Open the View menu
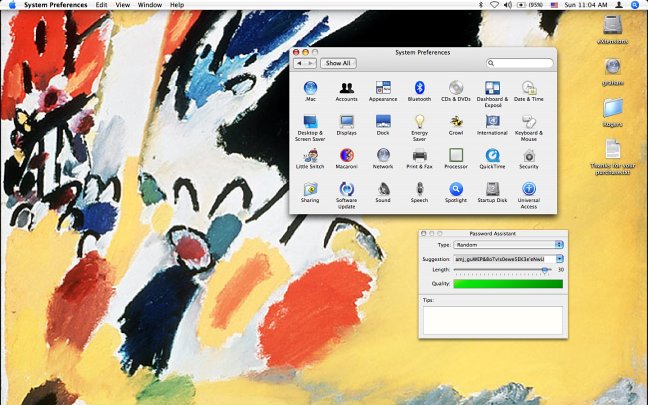Image resolution: width=648 pixels, height=405 pixels. (122, 5)
